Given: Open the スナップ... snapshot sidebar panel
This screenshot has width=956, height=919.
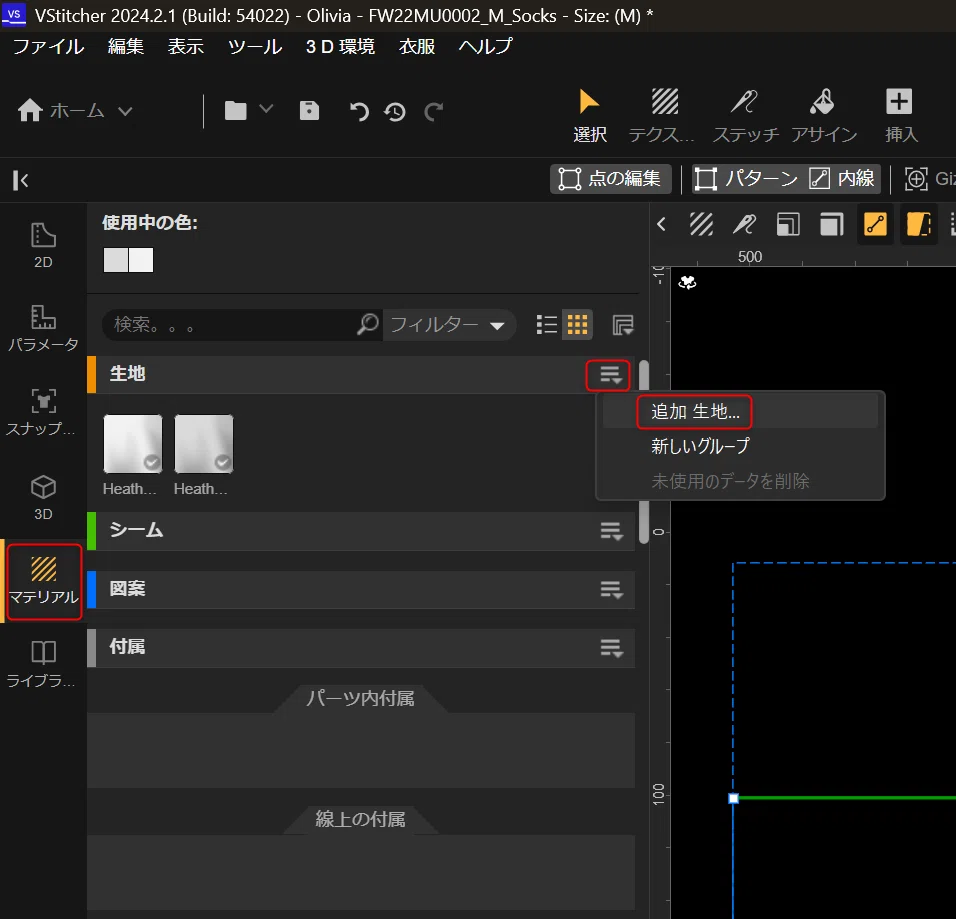Looking at the screenshot, I should pos(41,412).
